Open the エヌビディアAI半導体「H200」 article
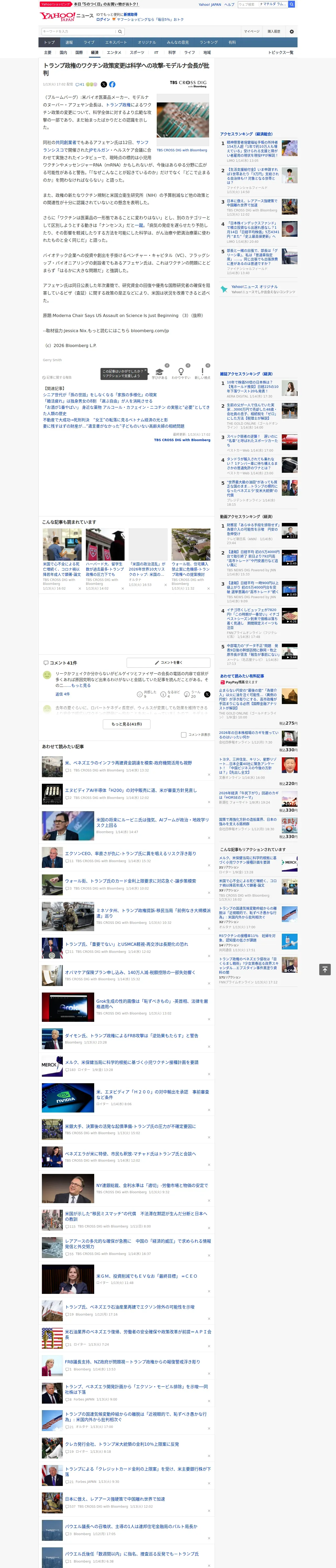Viewport: 336px width, 1568px height. [131, 790]
